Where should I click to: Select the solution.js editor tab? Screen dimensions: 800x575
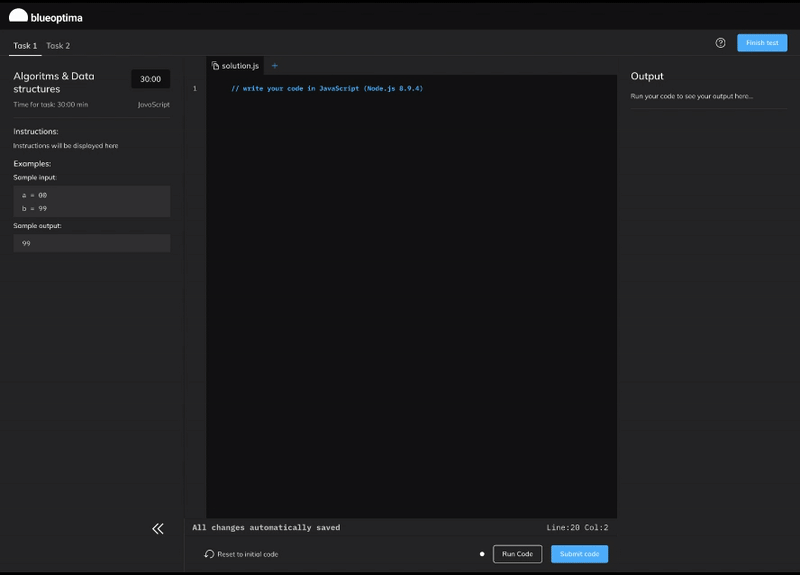click(x=235, y=66)
